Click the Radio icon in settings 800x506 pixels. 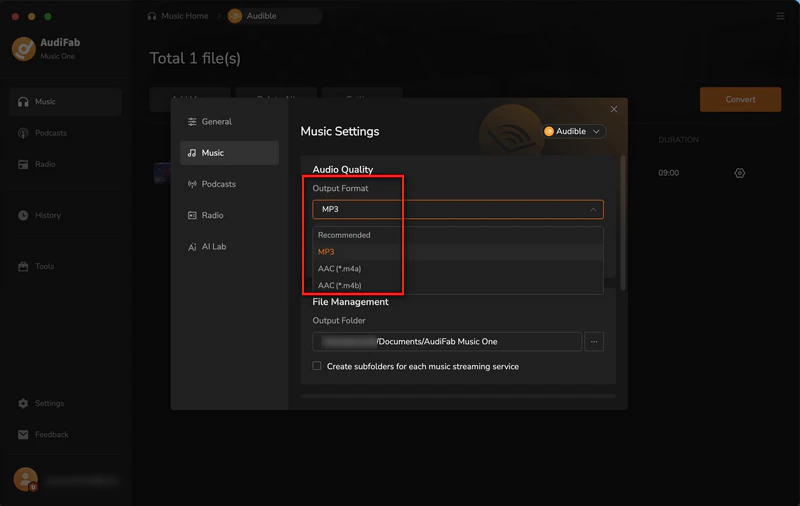[192, 215]
